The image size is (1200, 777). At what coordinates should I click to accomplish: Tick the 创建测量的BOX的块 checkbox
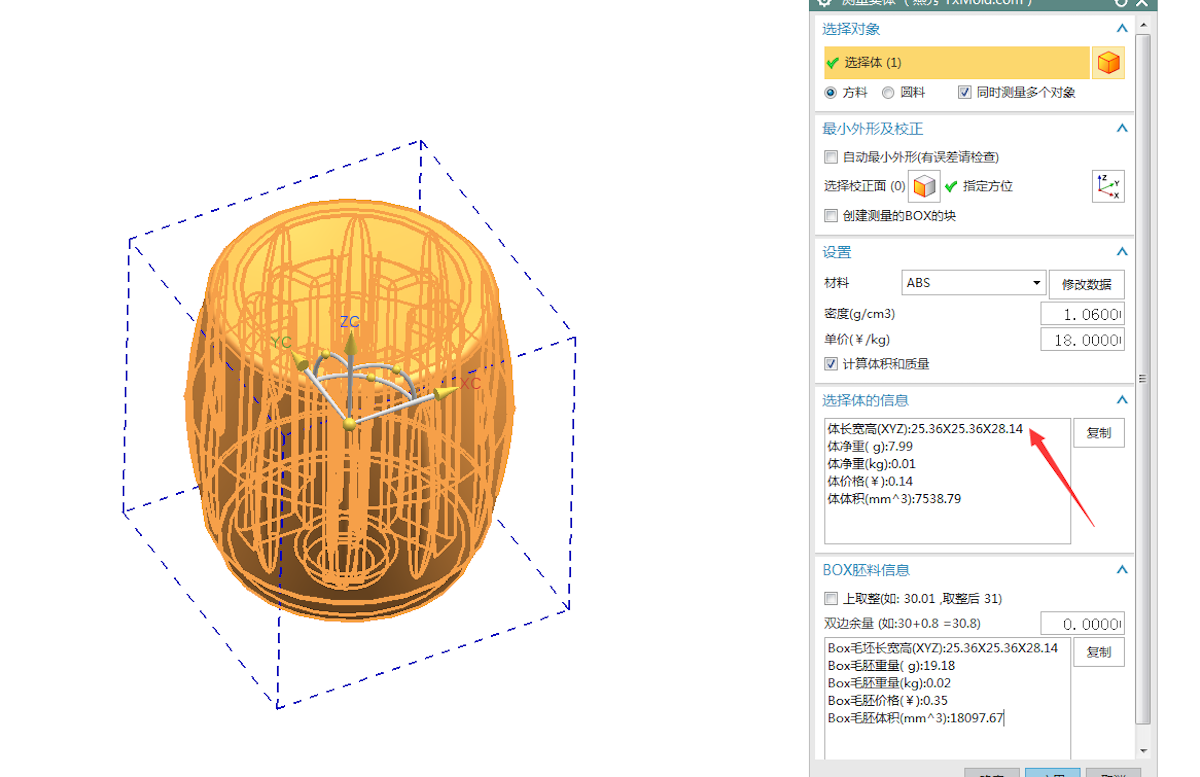(x=830, y=216)
